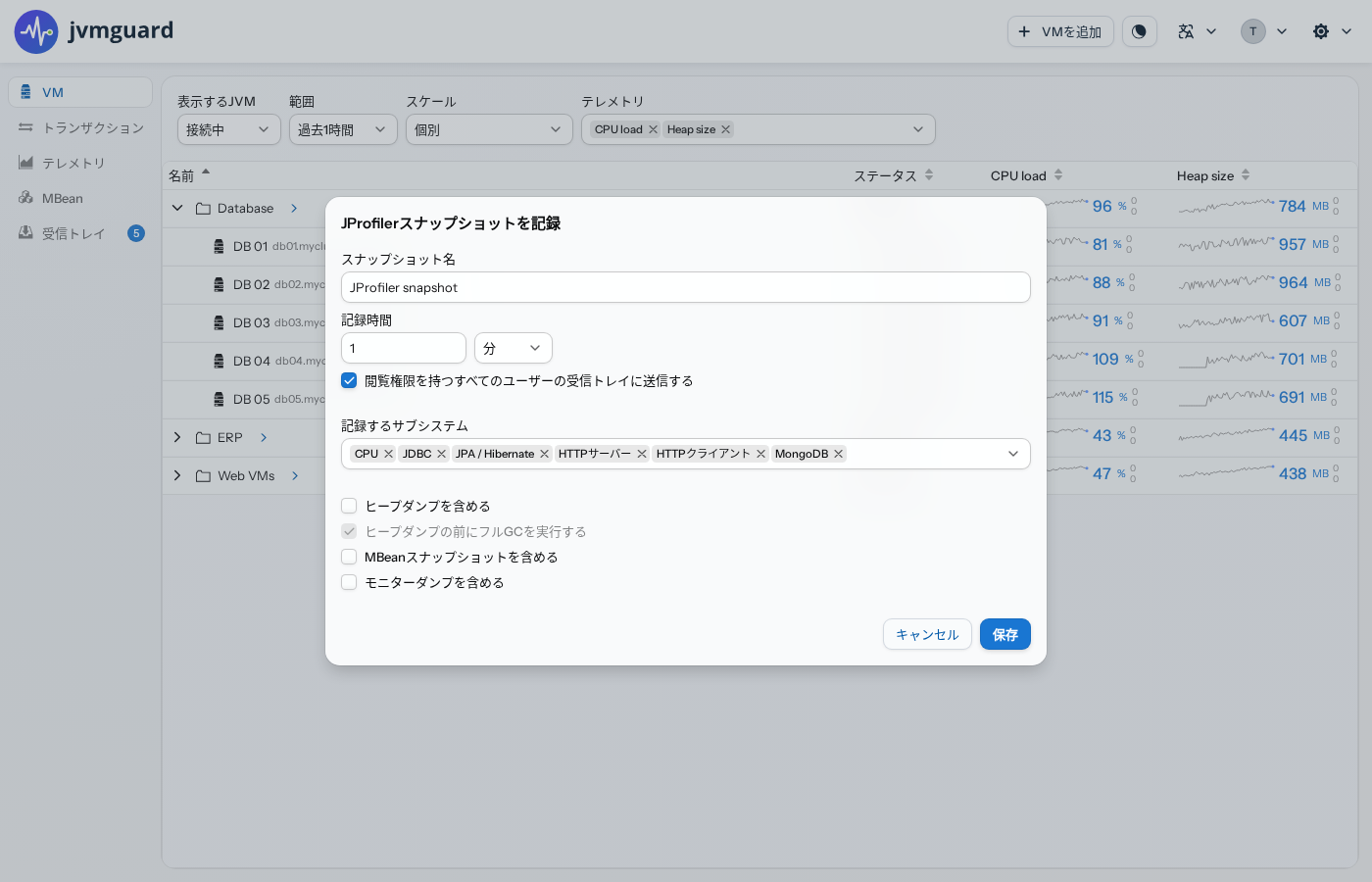
Task: Remove the JDBC subsystem tag
Action: pos(442,454)
